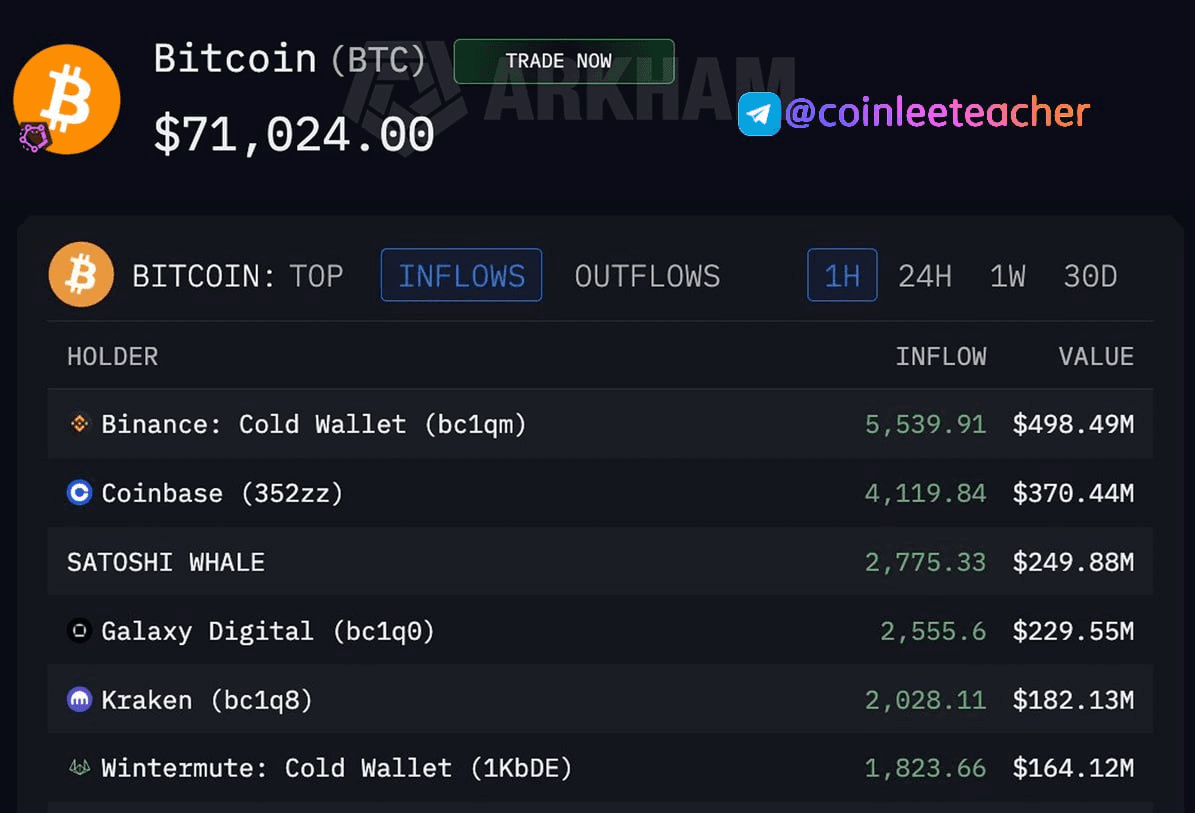This screenshot has height=813, width=1195.
Task: Click the large Bitcoin logo icon
Action: 67,99
